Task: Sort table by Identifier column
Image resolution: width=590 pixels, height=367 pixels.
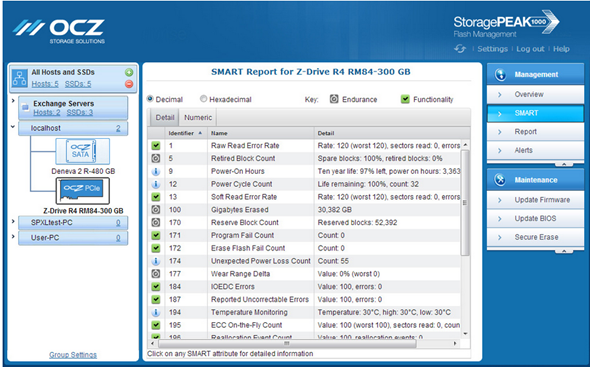Action: coord(186,133)
